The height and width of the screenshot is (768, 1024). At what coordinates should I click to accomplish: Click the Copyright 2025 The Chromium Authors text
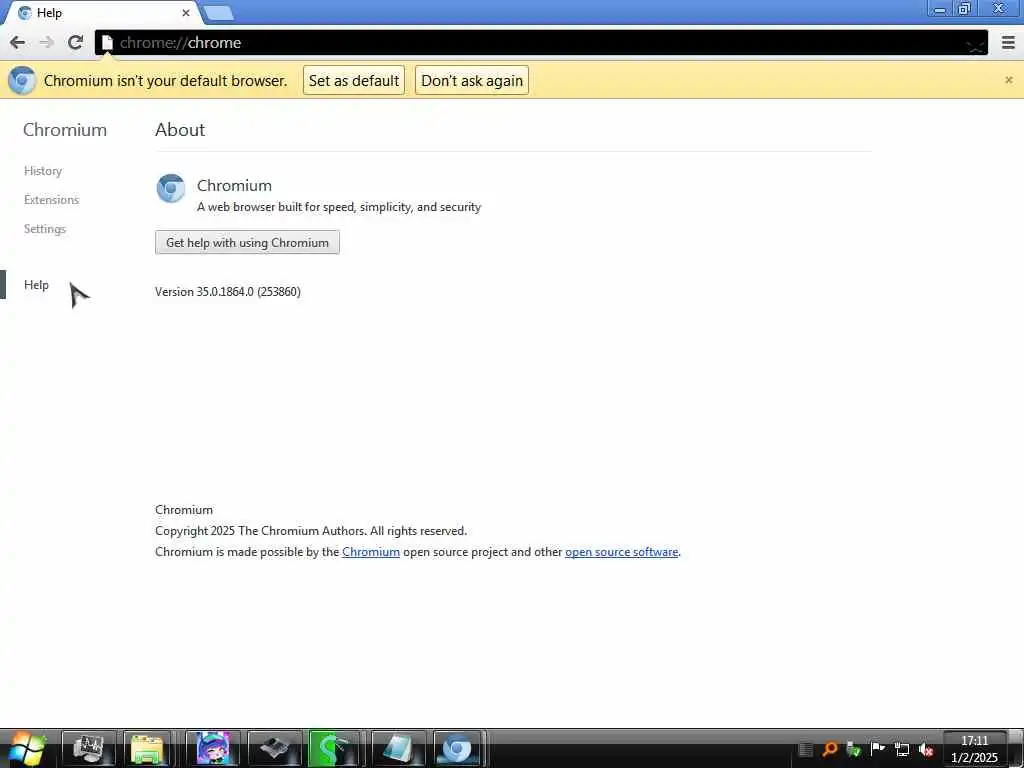click(x=311, y=531)
